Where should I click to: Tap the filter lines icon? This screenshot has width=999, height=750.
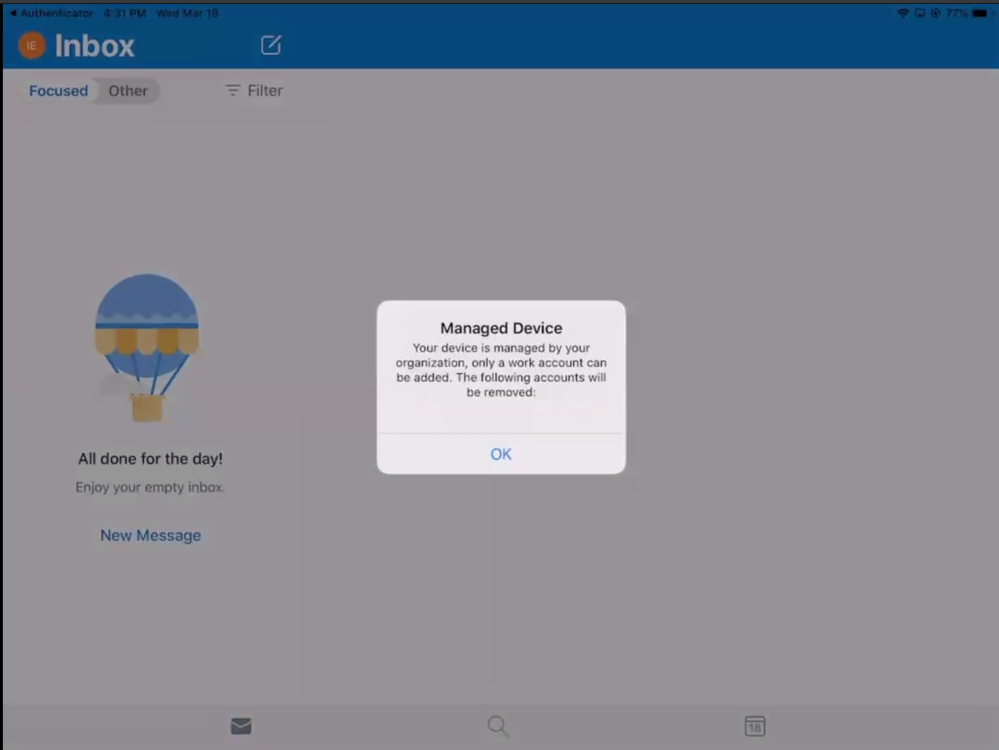pos(233,90)
